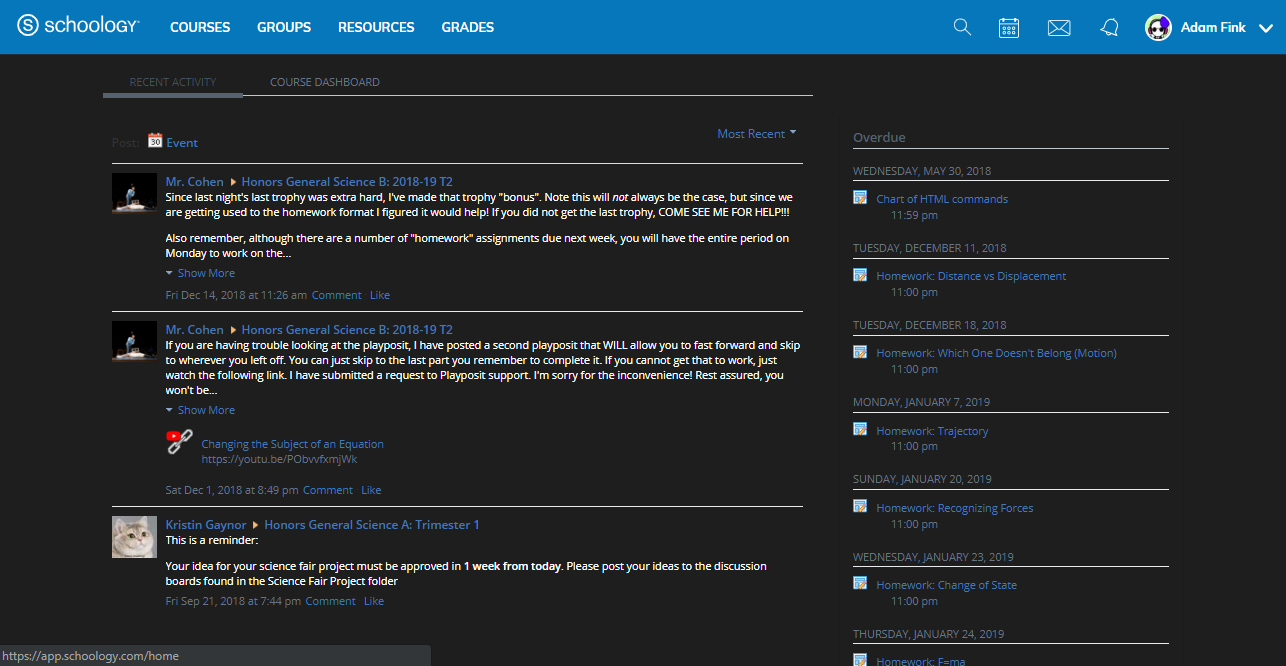Open the search magnifier icon
The height and width of the screenshot is (666, 1286).
(x=962, y=27)
